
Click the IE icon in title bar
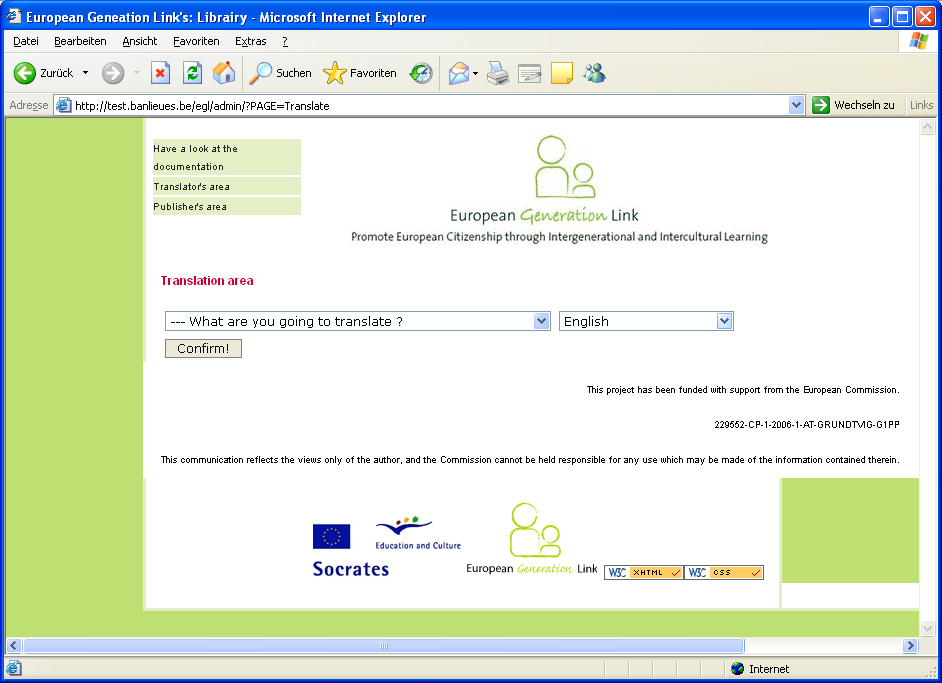click(13, 16)
